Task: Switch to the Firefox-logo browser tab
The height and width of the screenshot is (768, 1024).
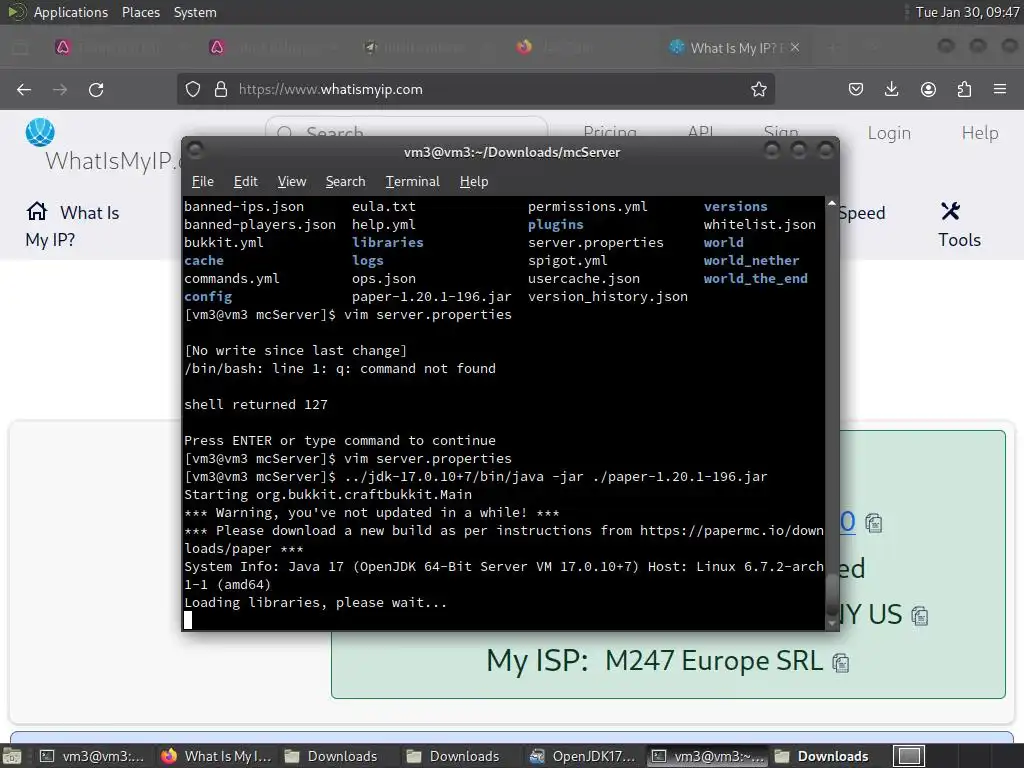Action: (x=555, y=48)
